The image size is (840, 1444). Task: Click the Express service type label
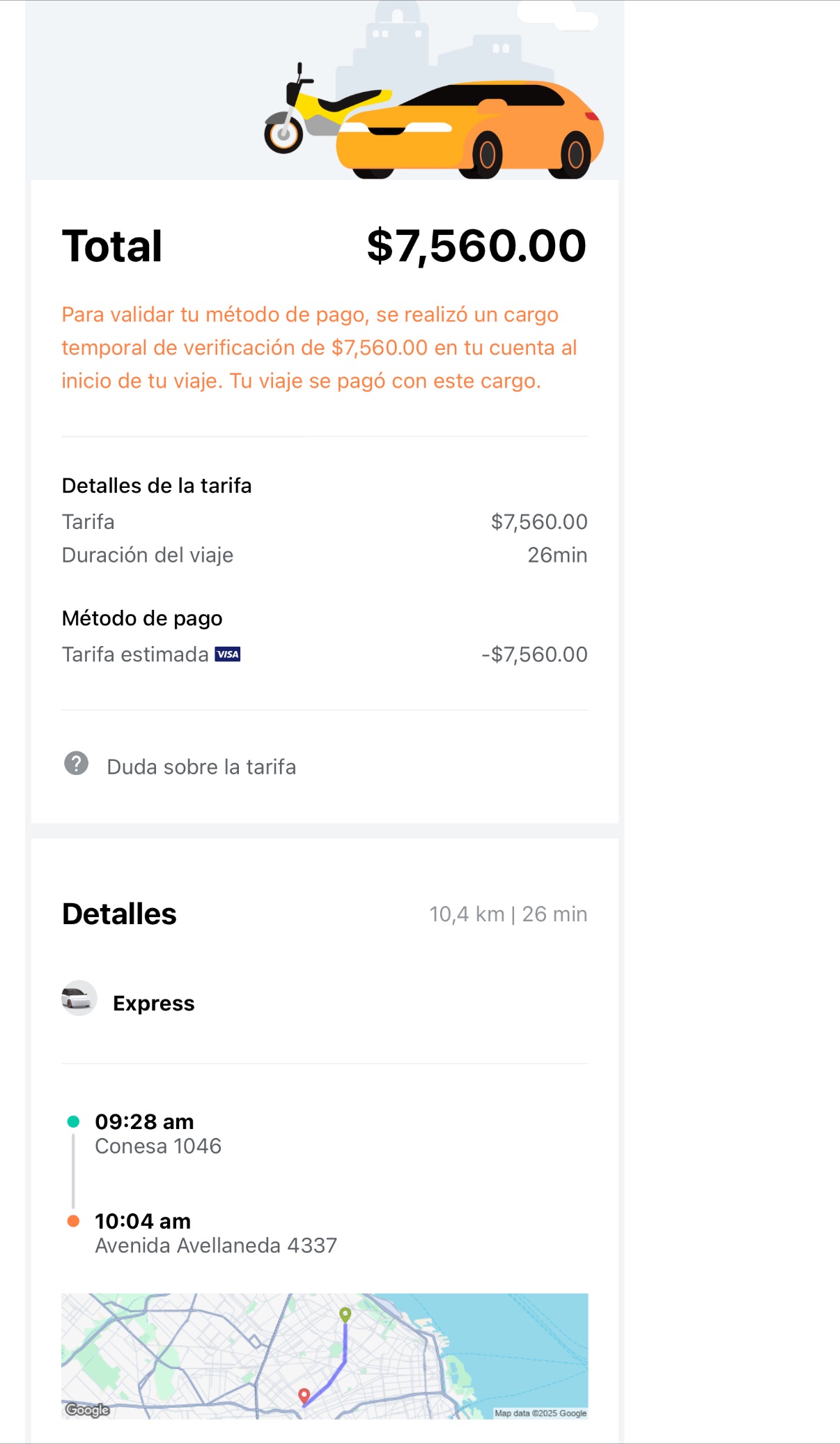[154, 1004]
